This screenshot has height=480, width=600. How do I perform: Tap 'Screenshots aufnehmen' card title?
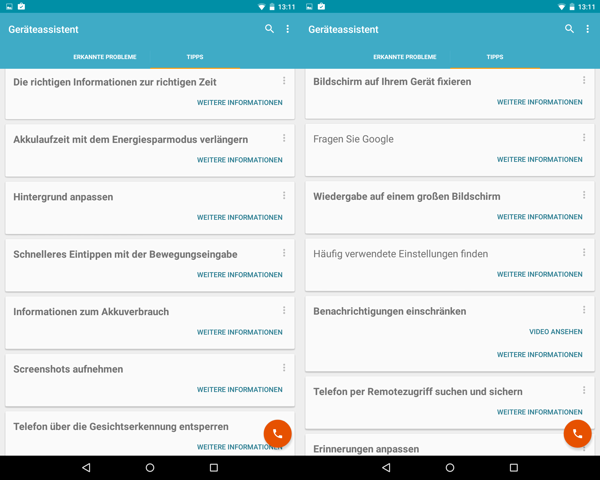coord(68,369)
